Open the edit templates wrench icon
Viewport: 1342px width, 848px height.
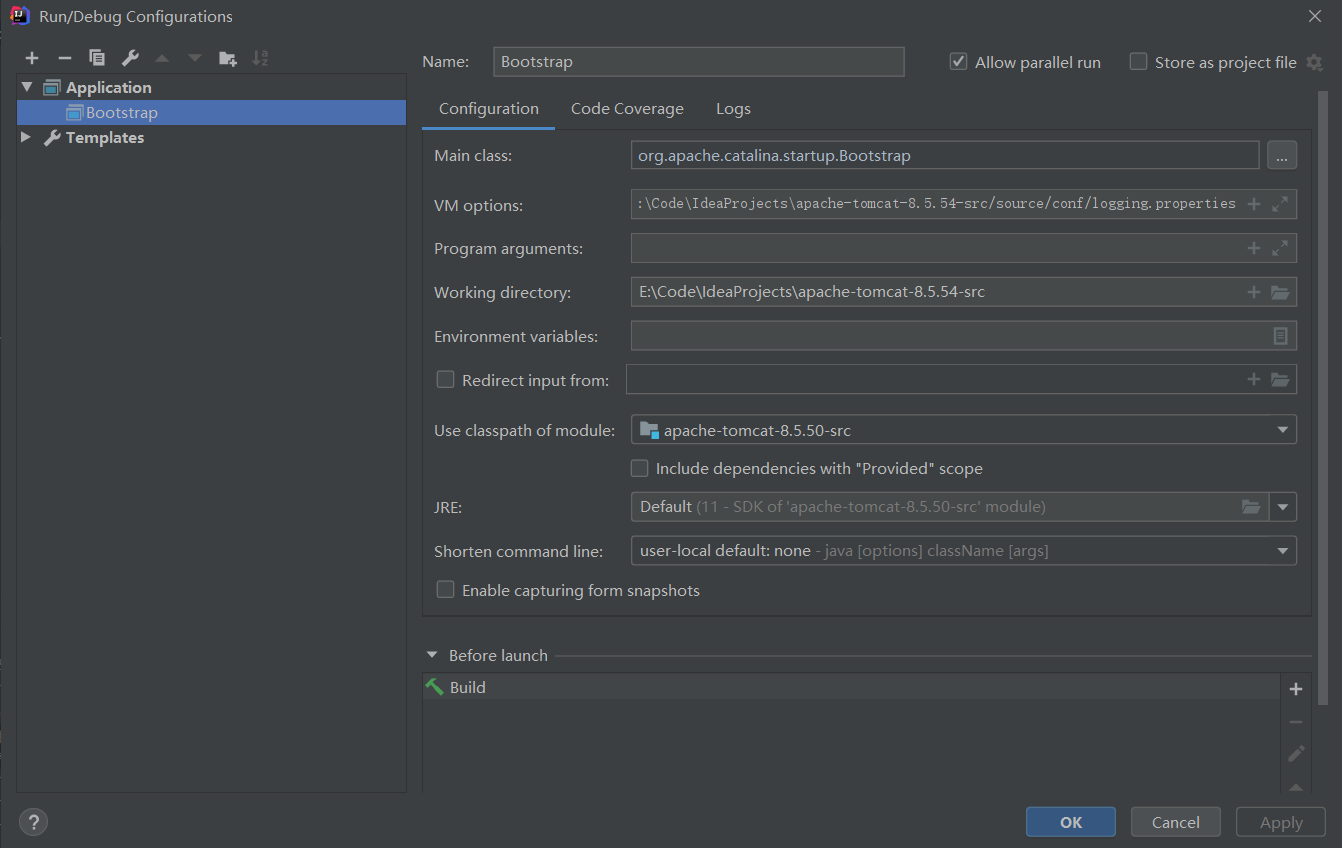click(x=130, y=59)
